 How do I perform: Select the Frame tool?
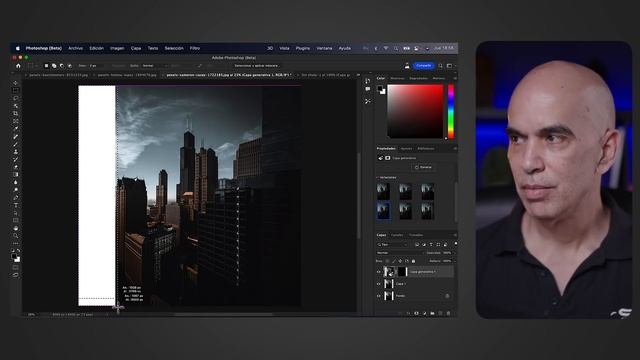coord(16,121)
